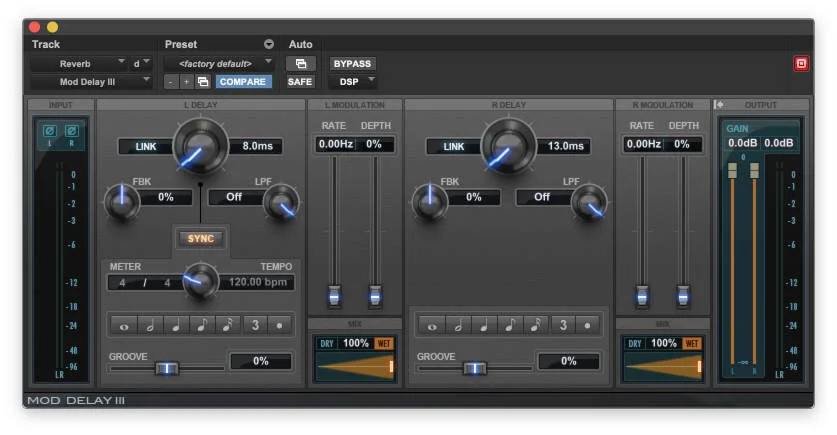This screenshot has width=837, height=435.
Task: Toggle the L Delay LINK button
Action: tap(146, 146)
